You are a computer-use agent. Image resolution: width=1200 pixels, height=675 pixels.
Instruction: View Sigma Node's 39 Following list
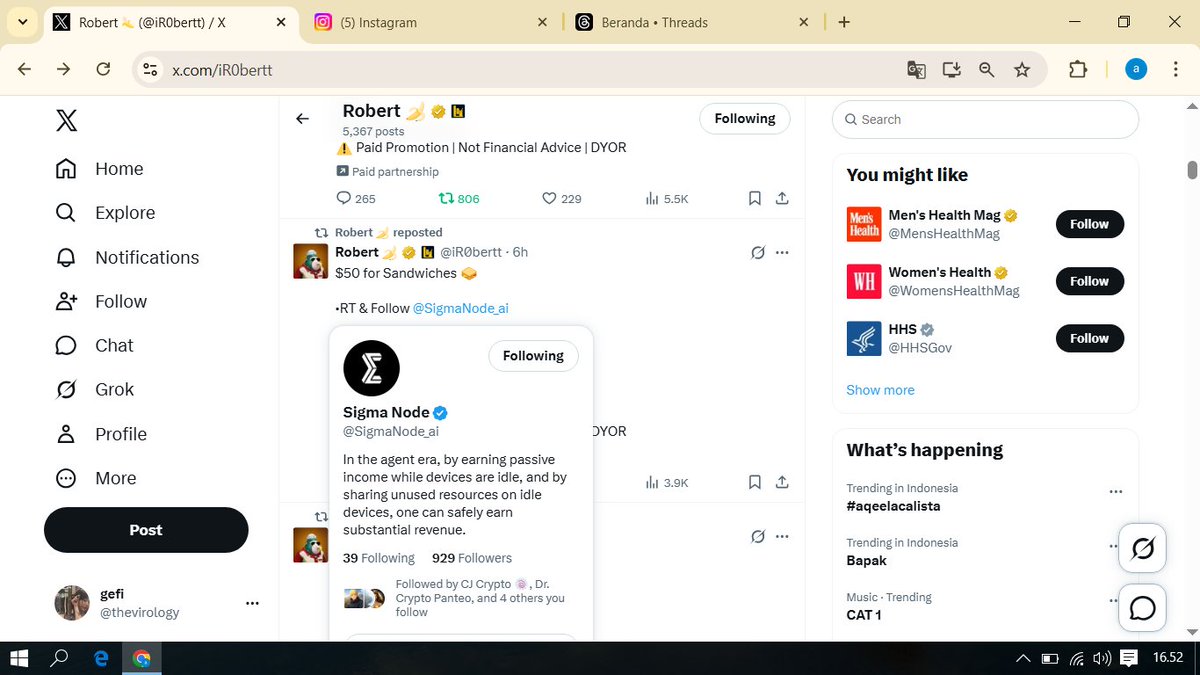(378, 558)
